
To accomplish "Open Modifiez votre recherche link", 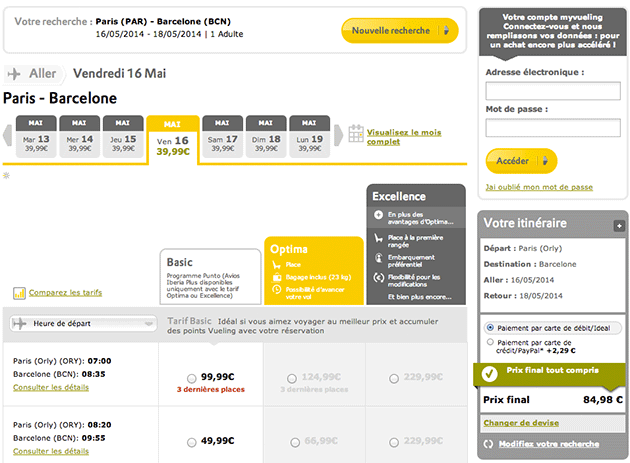I will click(x=549, y=444).
